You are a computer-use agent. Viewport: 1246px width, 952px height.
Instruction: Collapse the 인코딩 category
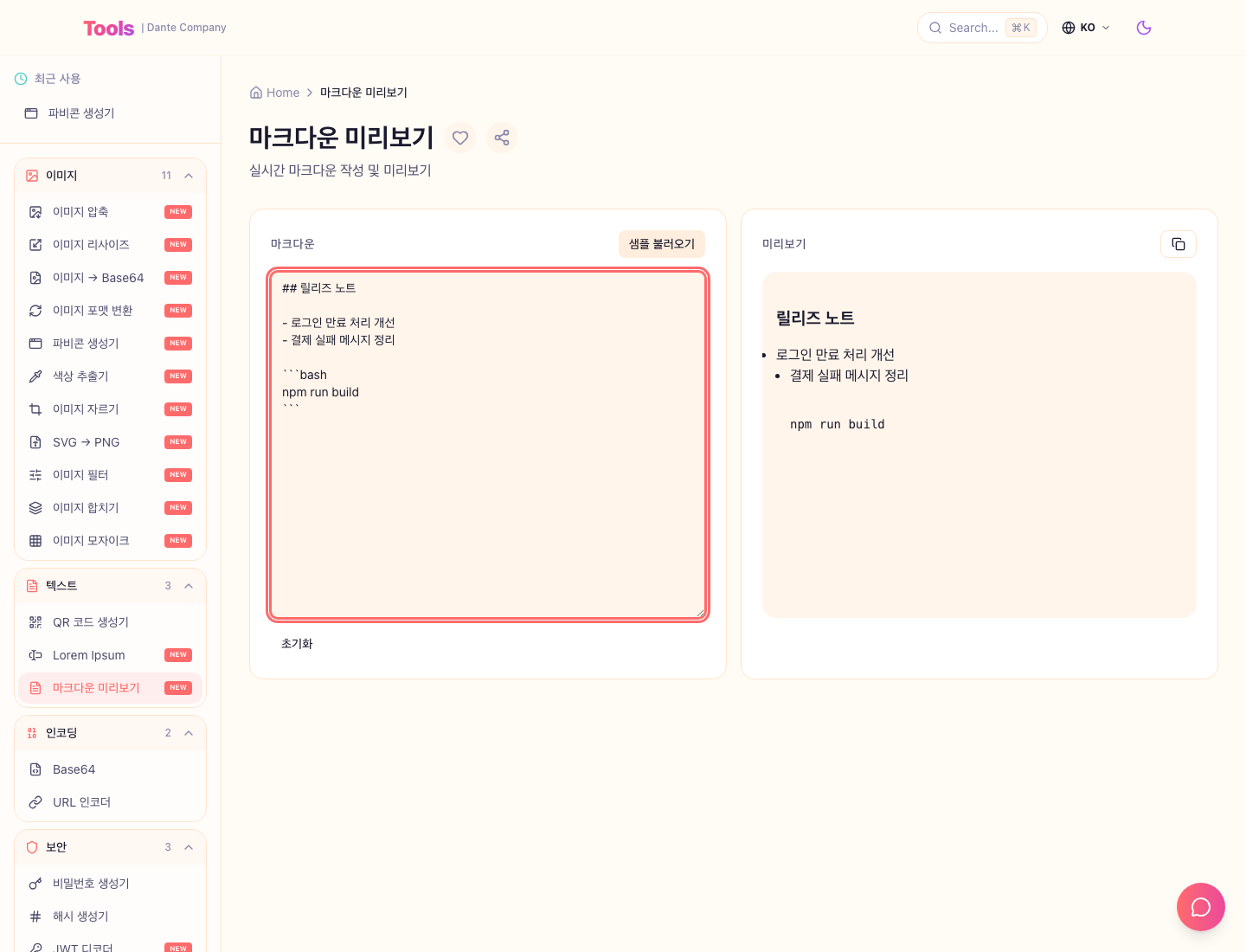(189, 733)
